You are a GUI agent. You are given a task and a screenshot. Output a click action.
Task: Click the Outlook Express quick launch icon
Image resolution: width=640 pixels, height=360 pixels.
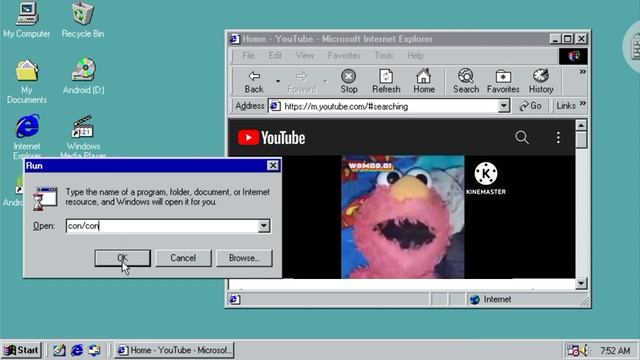coord(94,350)
